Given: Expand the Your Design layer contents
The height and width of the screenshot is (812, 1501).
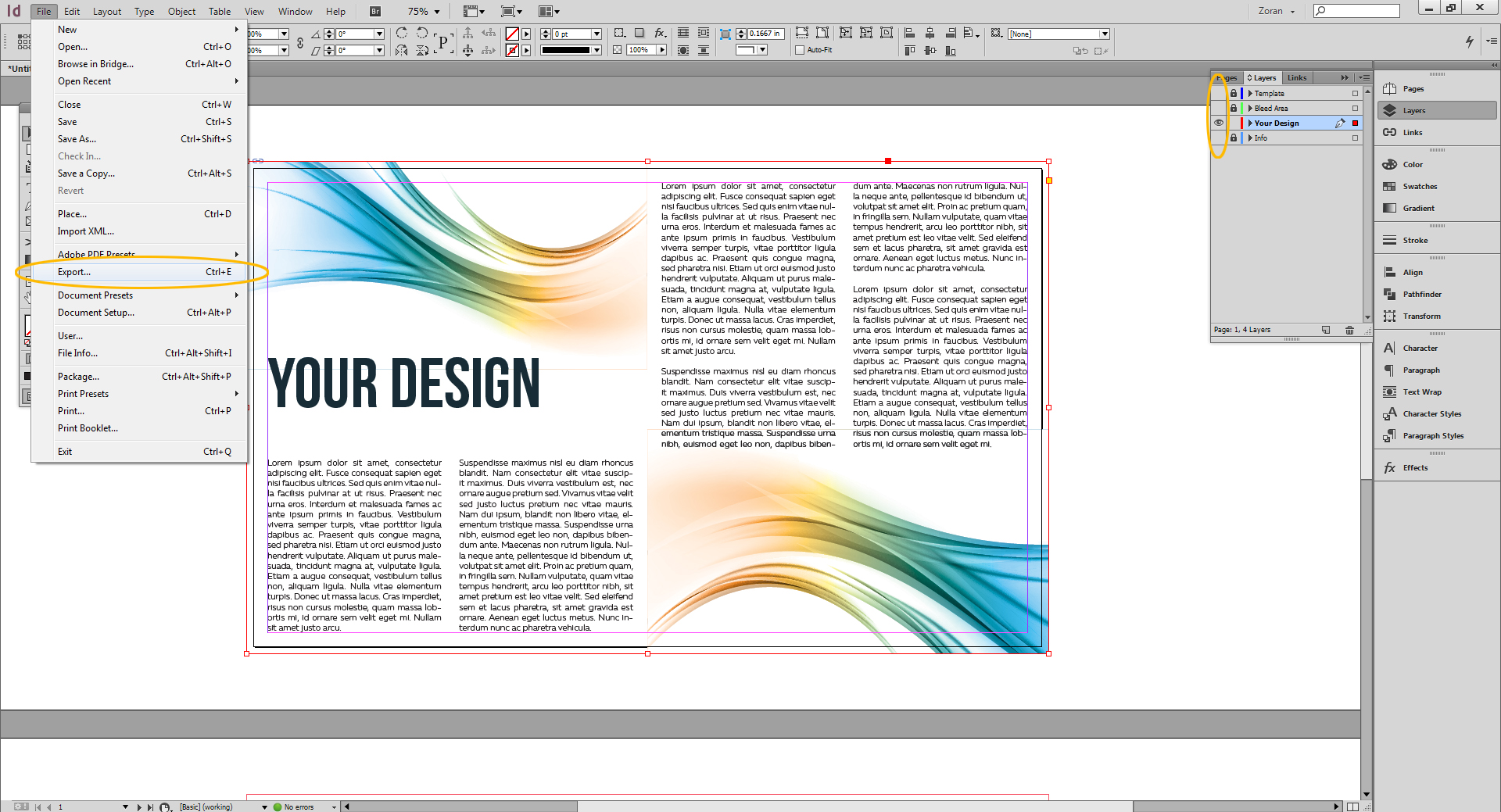Looking at the screenshot, I should (x=1250, y=123).
